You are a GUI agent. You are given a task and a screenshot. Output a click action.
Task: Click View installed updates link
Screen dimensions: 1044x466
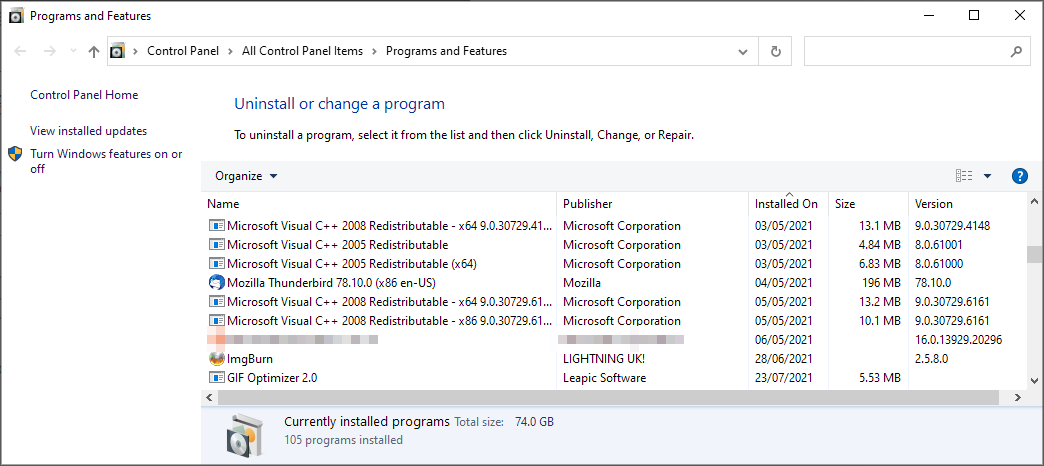(88, 131)
